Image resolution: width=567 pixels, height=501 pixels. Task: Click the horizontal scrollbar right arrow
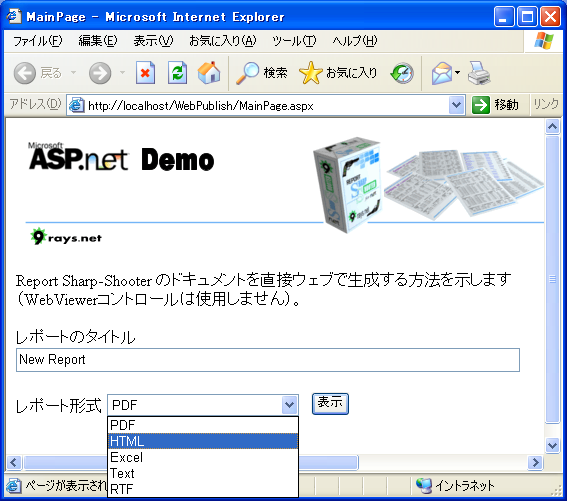click(535, 462)
